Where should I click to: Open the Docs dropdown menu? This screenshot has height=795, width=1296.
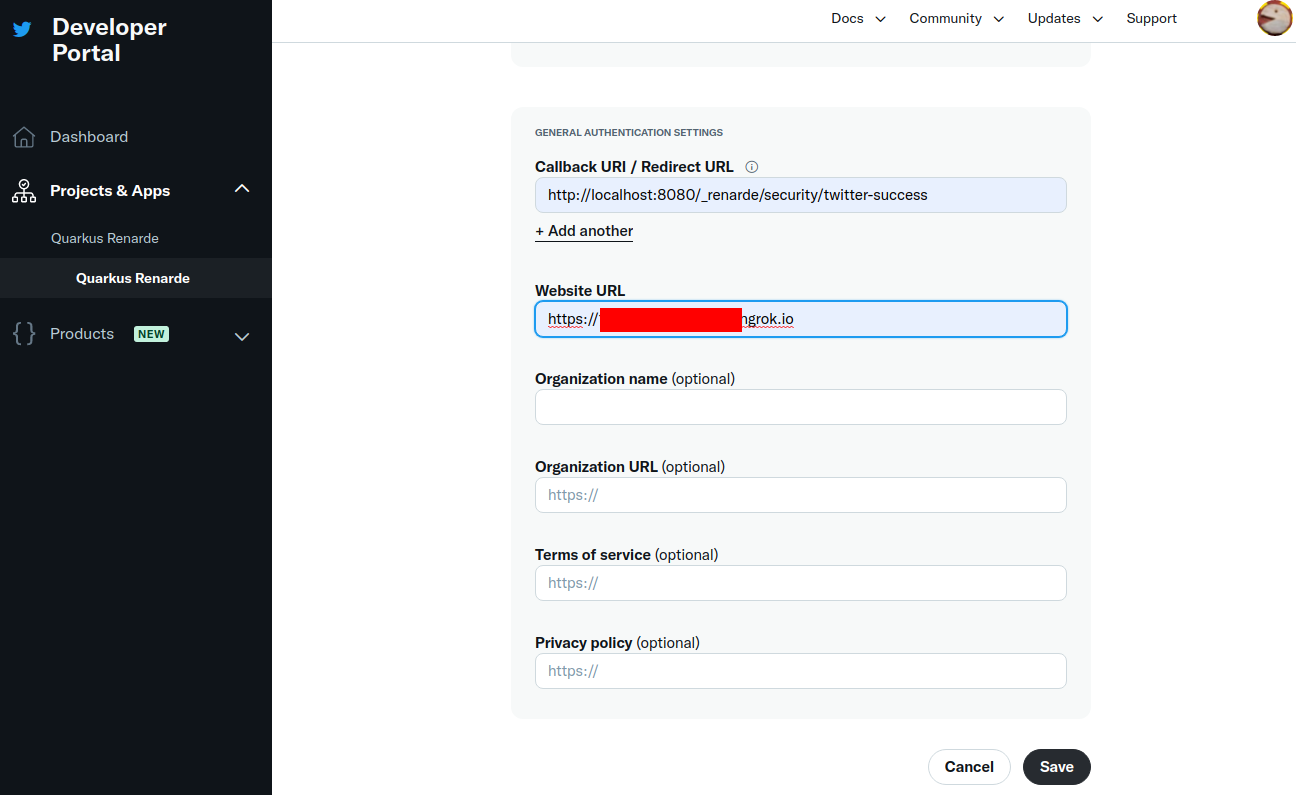tap(858, 19)
